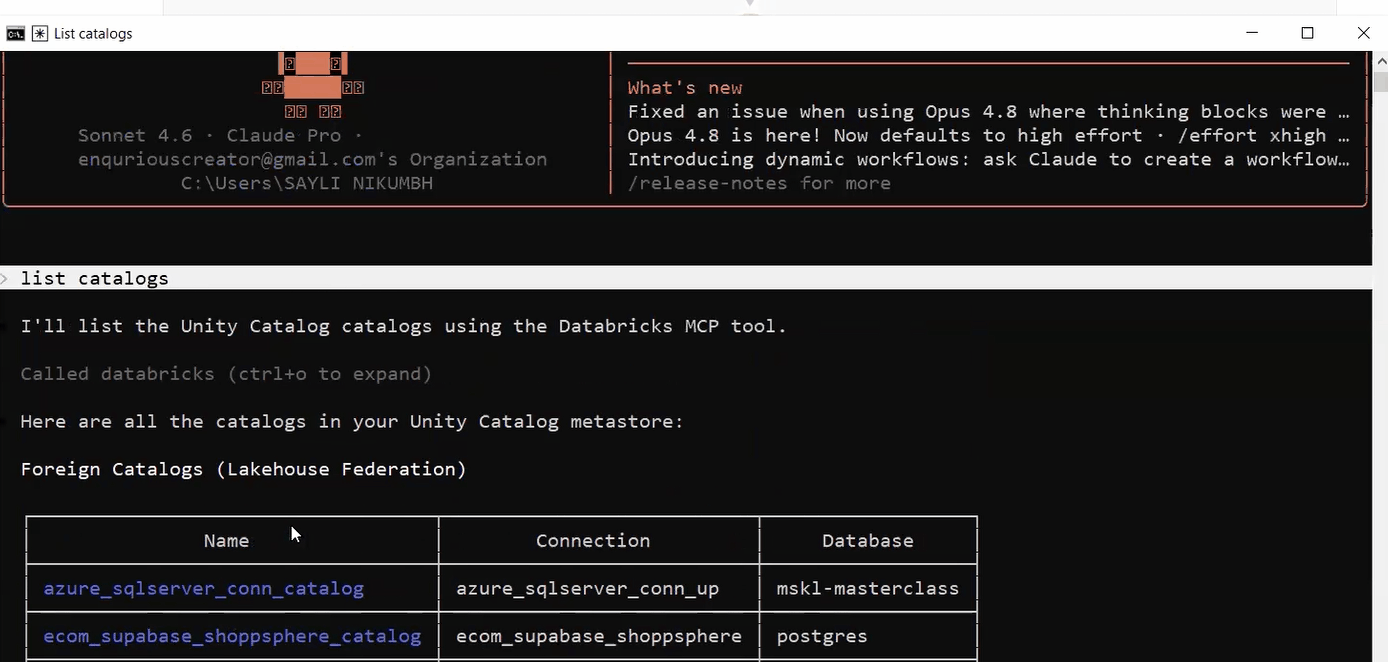Image resolution: width=1388 pixels, height=662 pixels.
Task: Close the List catalogs terminal window
Action: (x=1363, y=33)
